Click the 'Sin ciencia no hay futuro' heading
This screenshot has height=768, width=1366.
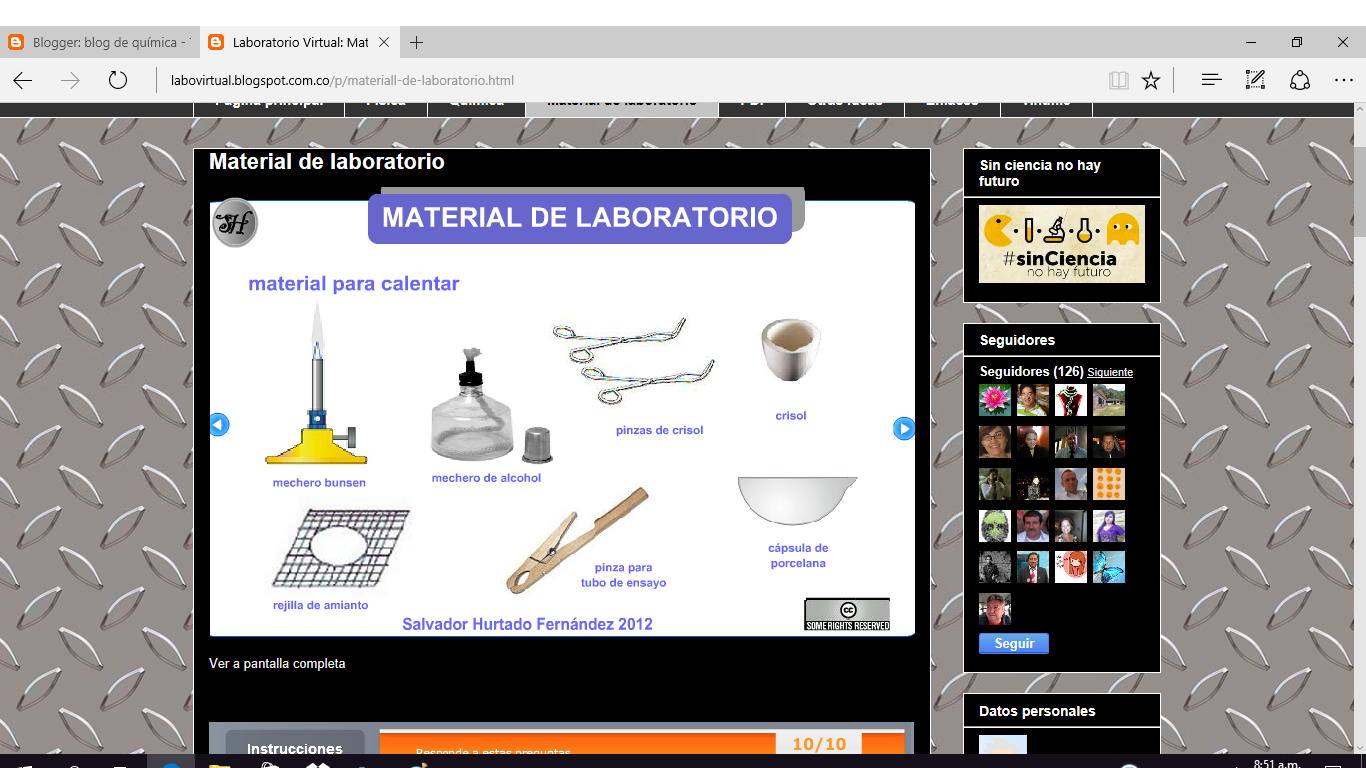click(1040, 173)
